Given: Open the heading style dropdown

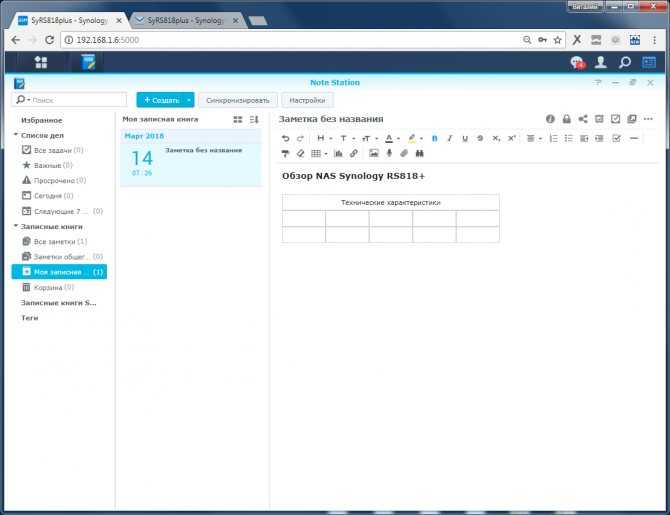Looking at the screenshot, I should pos(324,138).
